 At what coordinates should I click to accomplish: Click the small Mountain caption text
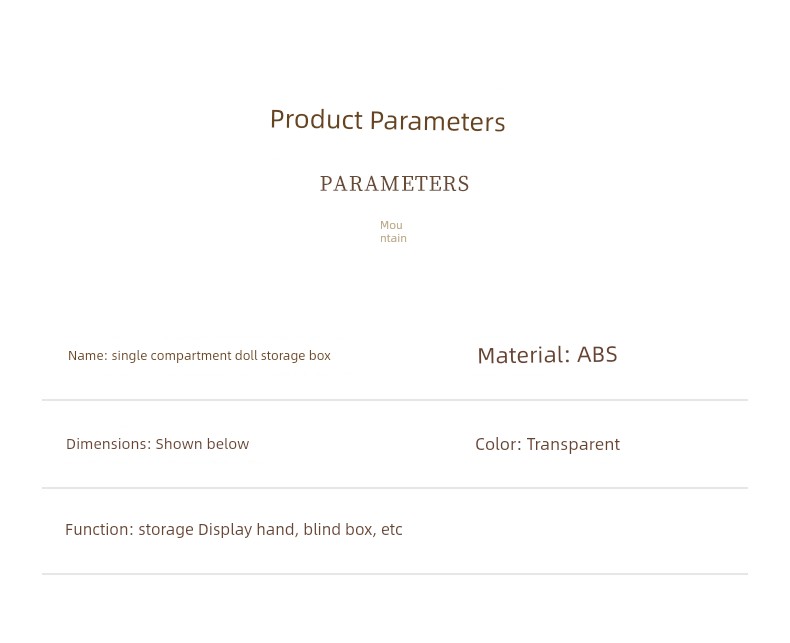pyautogui.click(x=393, y=232)
